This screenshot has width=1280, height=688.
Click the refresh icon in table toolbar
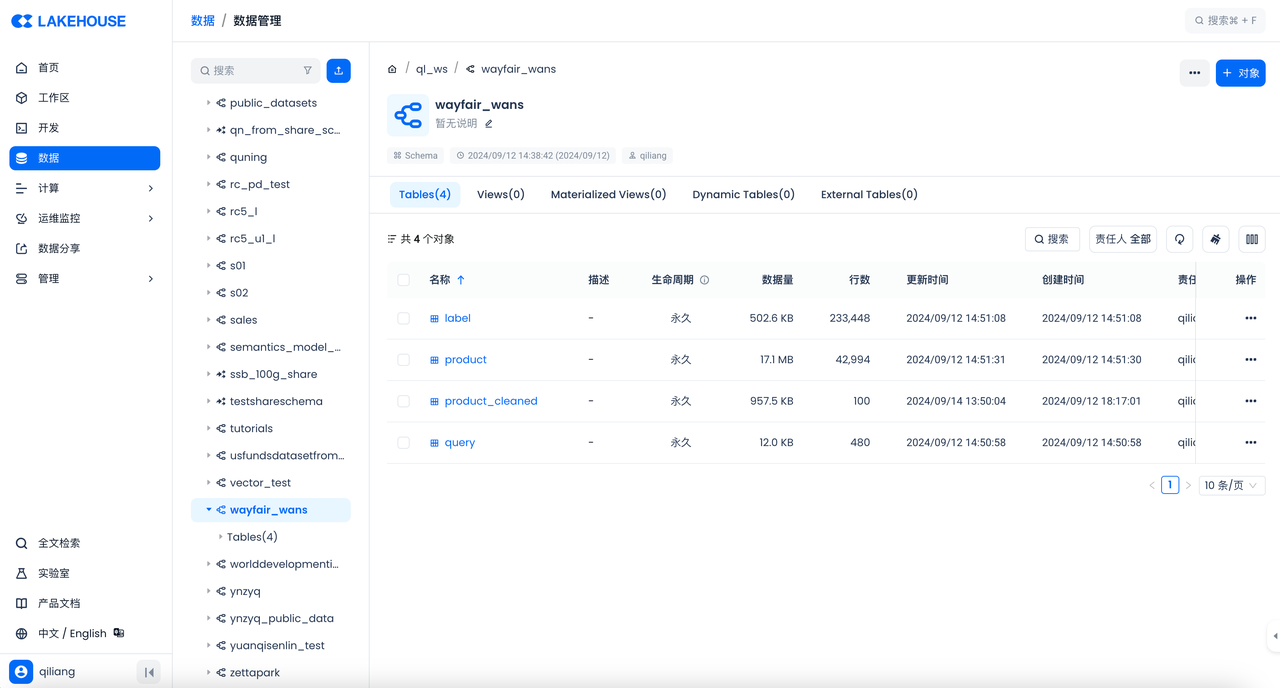pos(1179,239)
